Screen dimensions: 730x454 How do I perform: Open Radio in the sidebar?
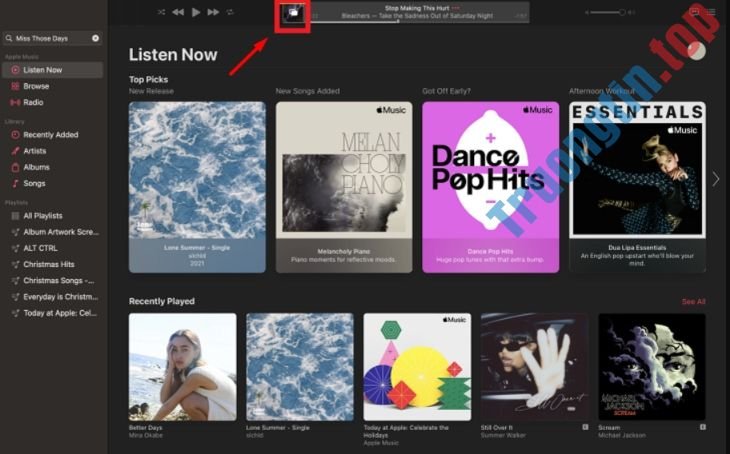pyautogui.click(x=33, y=102)
